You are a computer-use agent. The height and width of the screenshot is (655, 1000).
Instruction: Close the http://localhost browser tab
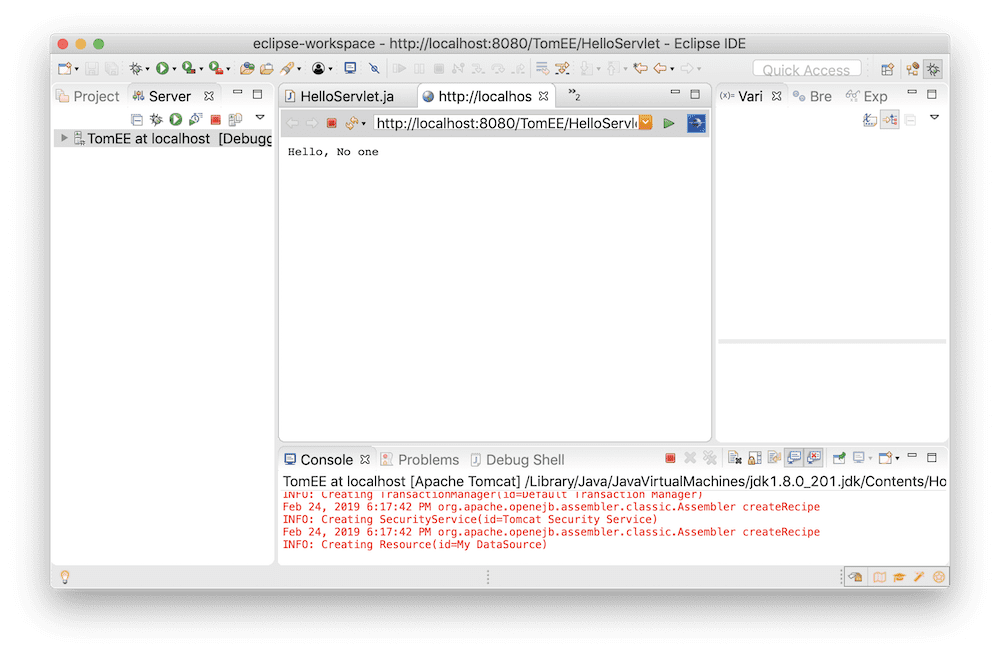click(543, 96)
